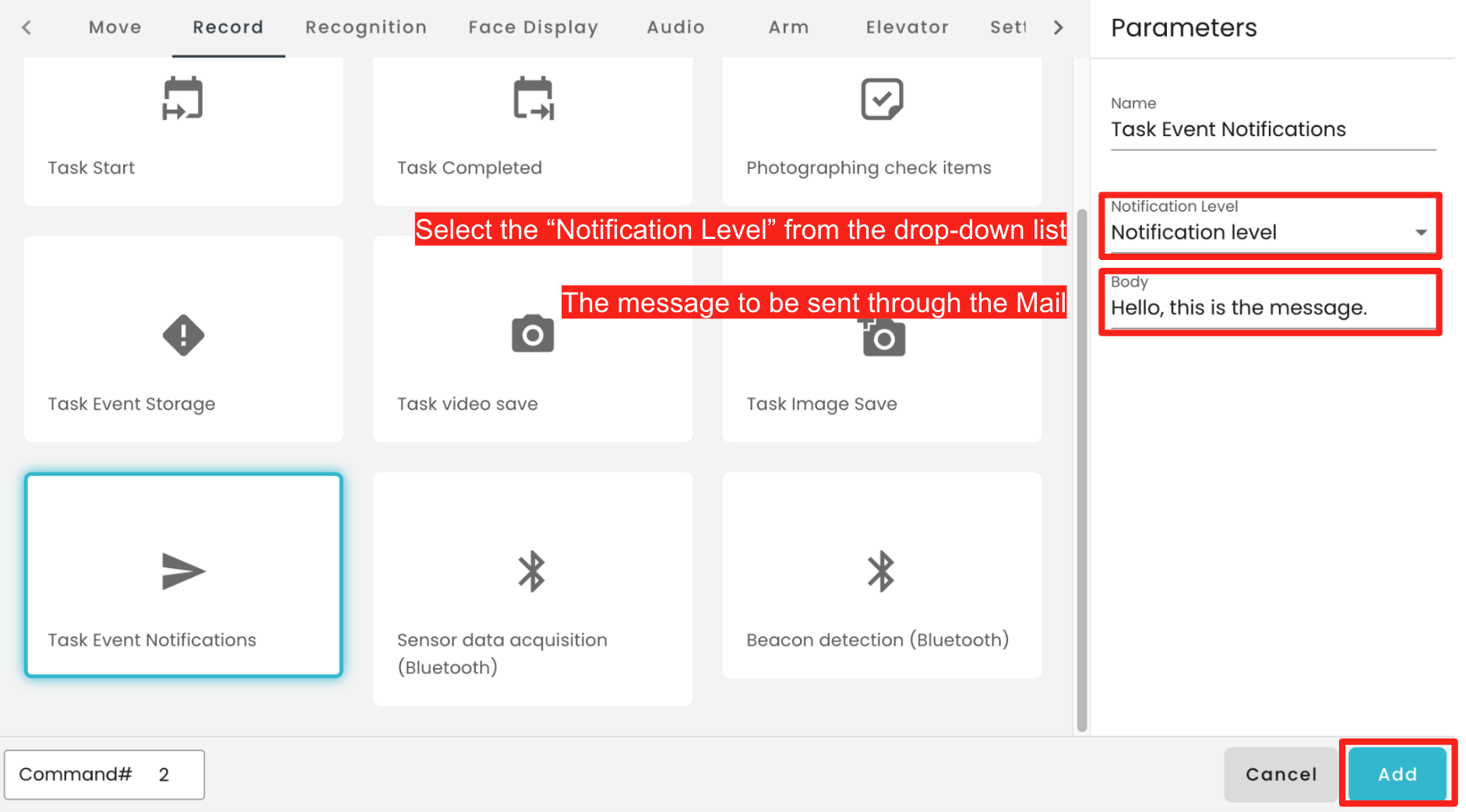Select the Task Event Storage label
The width and height of the screenshot is (1466, 812).
[132, 404]
